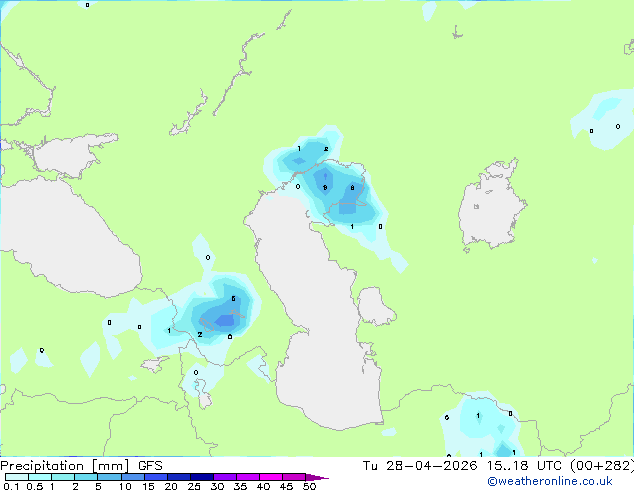This screenshot has height=490, width=634.
Task: Click the purple above-50 arrow of legend
Action: (317, 477)
